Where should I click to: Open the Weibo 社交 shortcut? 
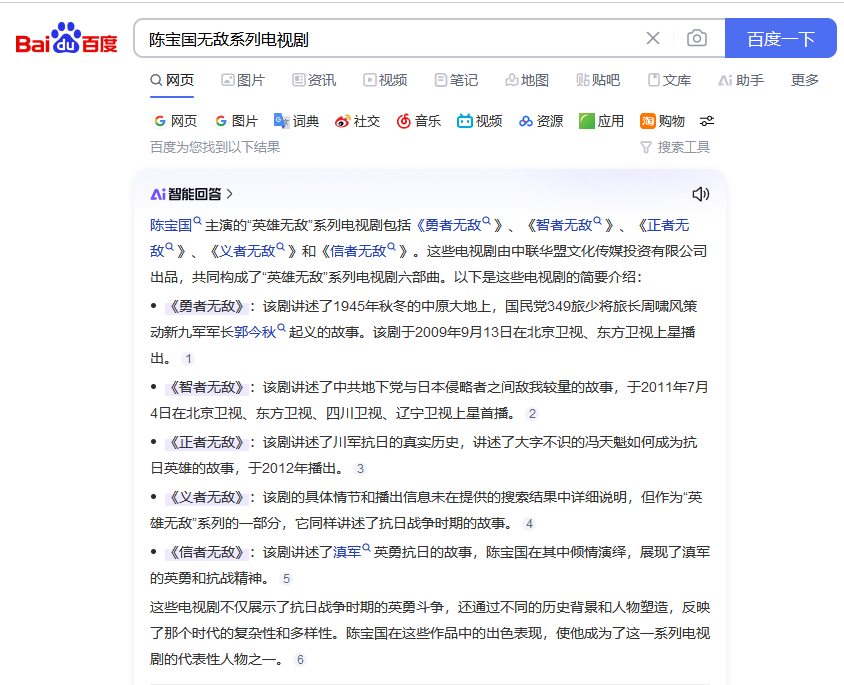coord(357,121)
